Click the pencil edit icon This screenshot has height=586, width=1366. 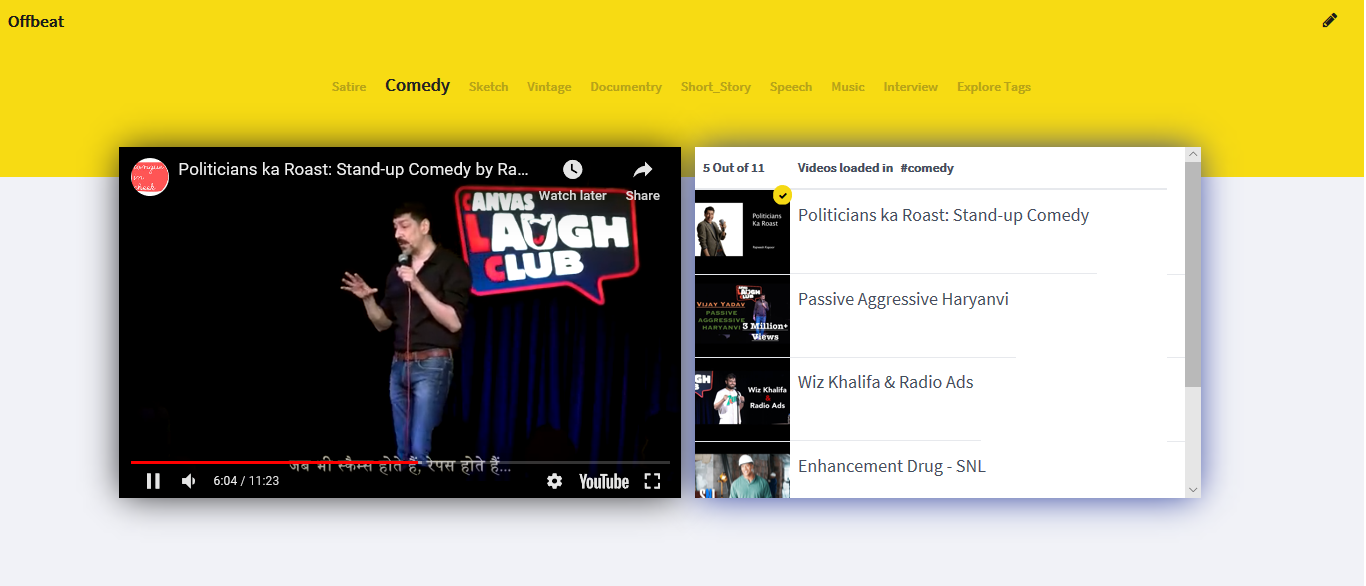pyautogui.click(x=1330, y=20)
